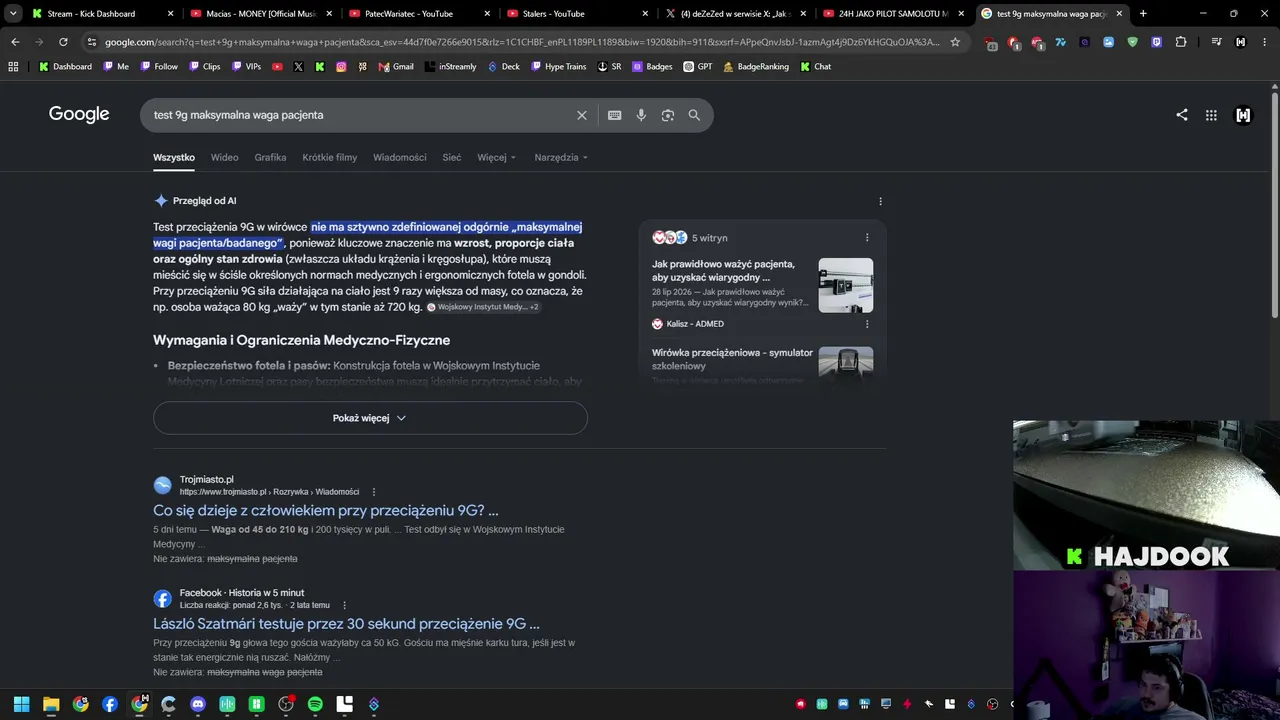Submit search with the magnifier icon
Image resolution: width=1280 pixels, height=720 pixels.
(x=694, y=115)
